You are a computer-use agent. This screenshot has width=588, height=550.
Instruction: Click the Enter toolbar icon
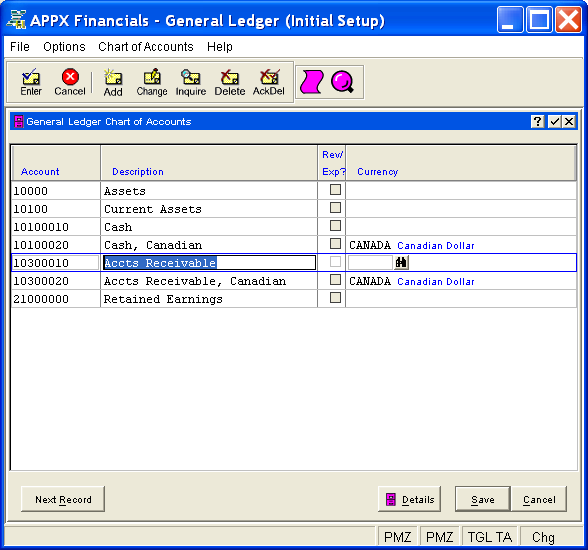click(x=31, y=82)
